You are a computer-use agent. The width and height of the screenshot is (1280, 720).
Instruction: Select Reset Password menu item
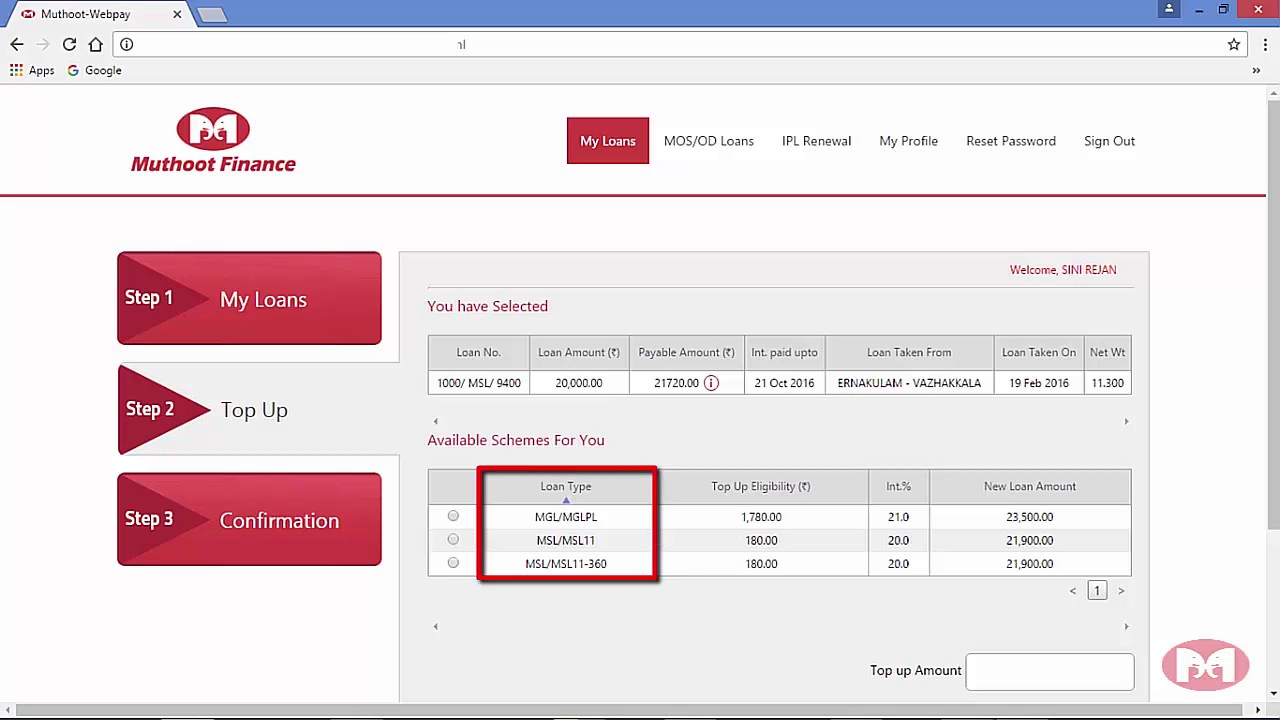click(x=1011, y=141)
